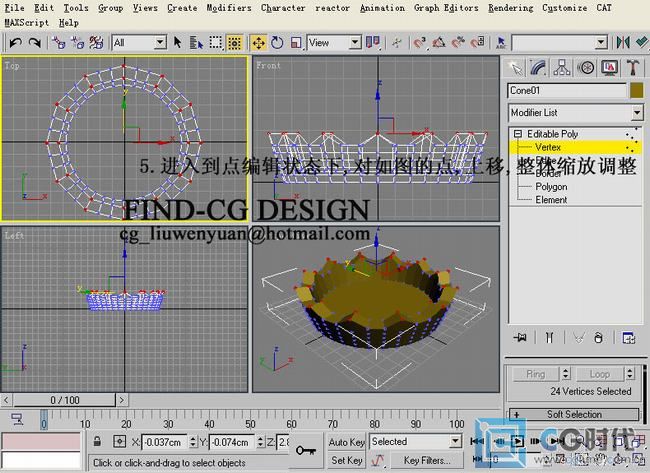Image resolution: width=650 pixels, height=473 pixels.
Task: Step time slider back with left arrow
Action: [x=6, y=400]
